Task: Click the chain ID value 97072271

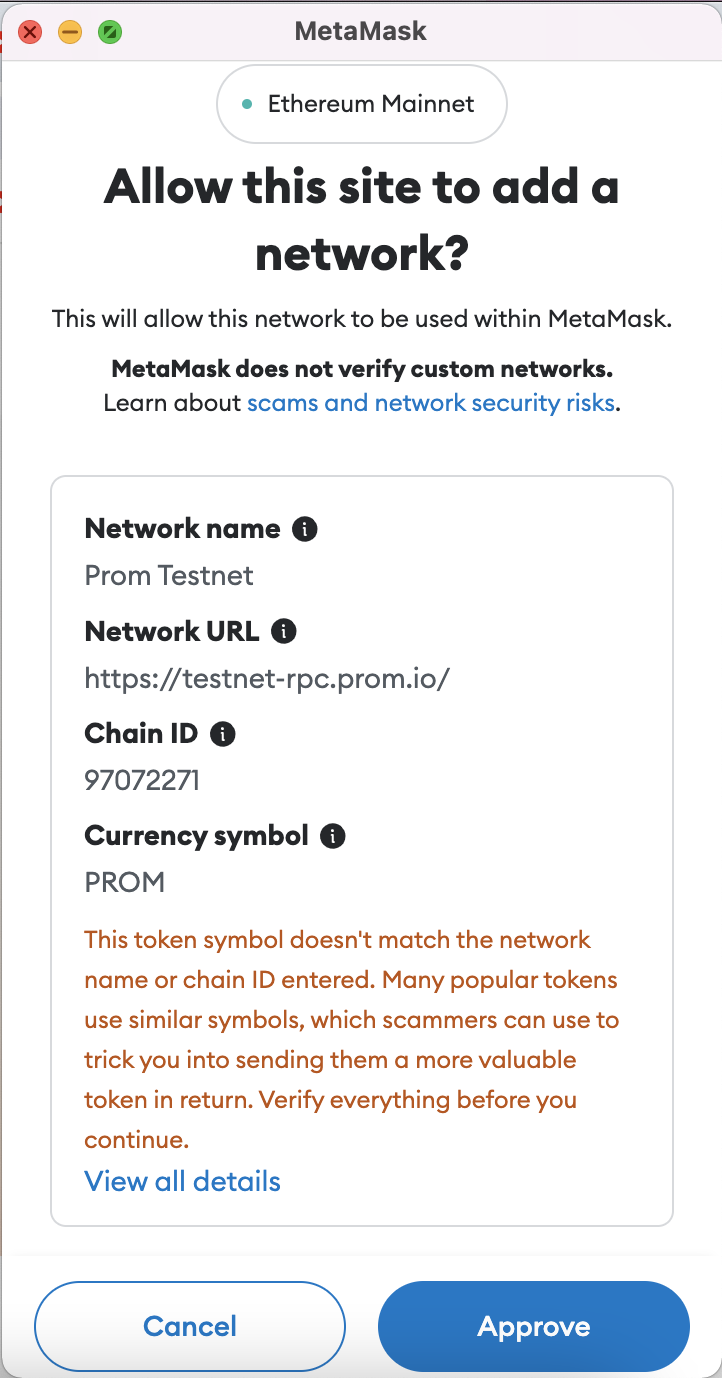Action: (142, 780)
